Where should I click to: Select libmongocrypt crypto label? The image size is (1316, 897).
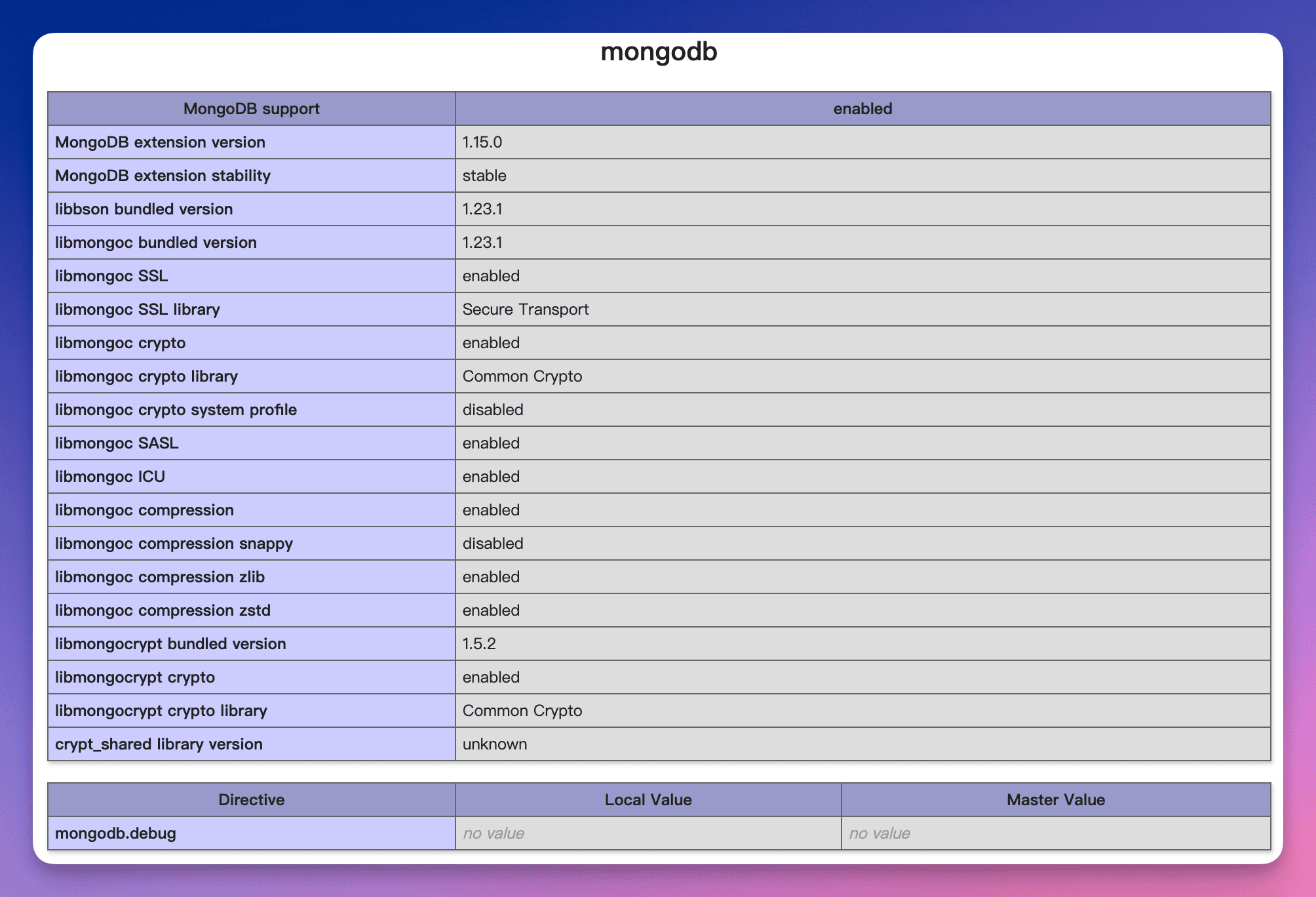tap(135, 677)
